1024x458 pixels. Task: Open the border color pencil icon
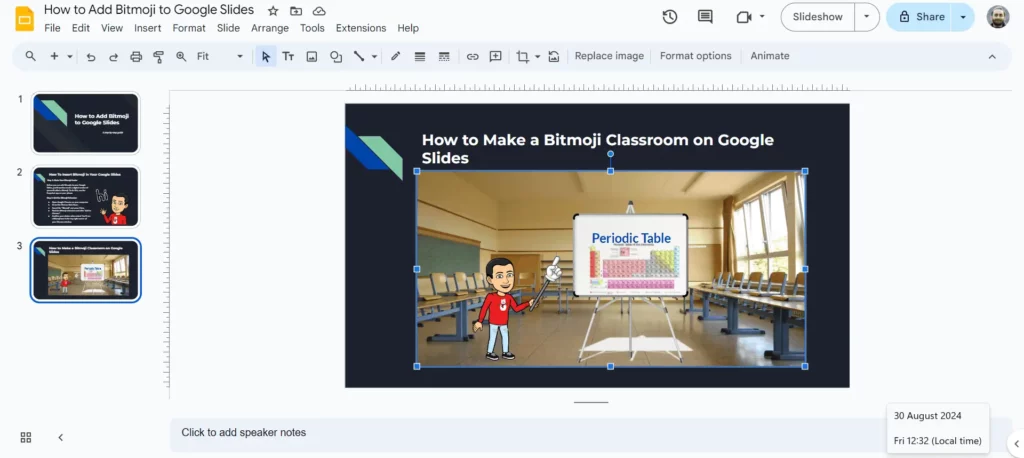click(396, 57)
